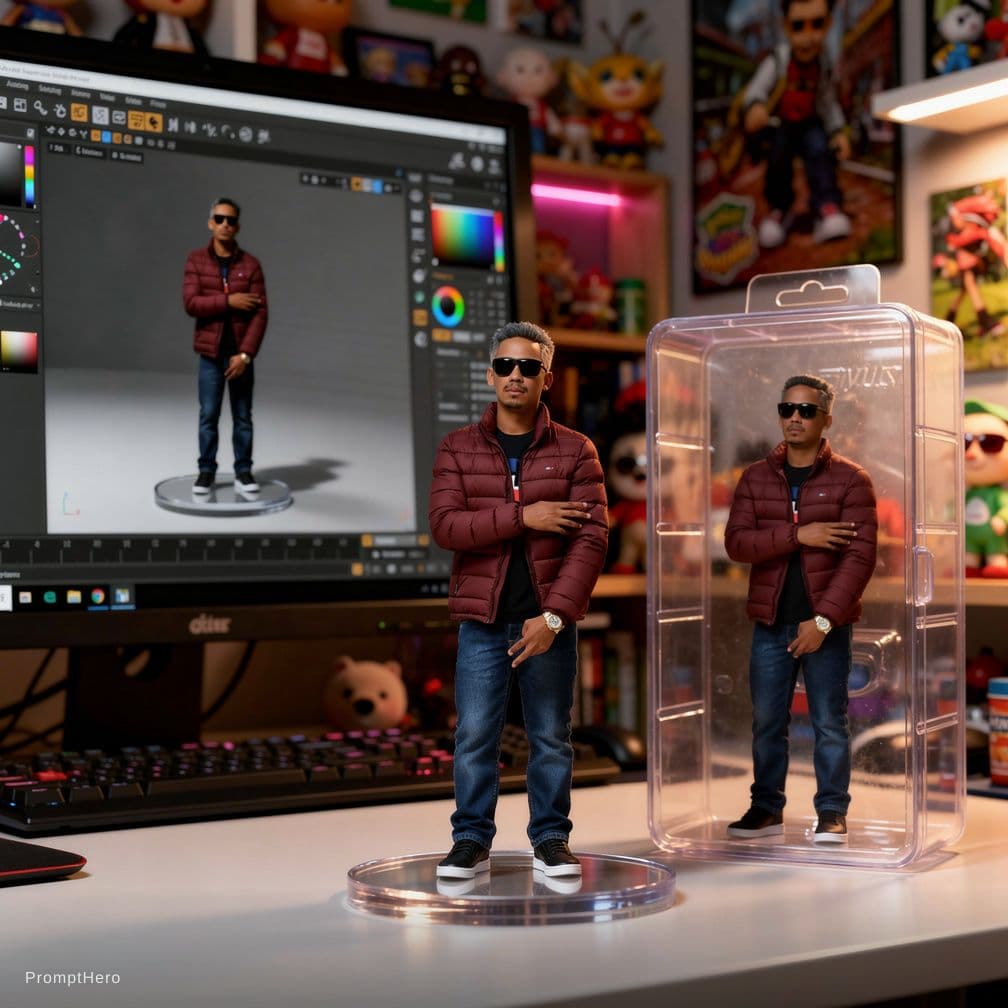This screenshot has height=1008, width=1008.
Task: Click the orange grid icon in the top toolbar
Action: tap(136, 120)
